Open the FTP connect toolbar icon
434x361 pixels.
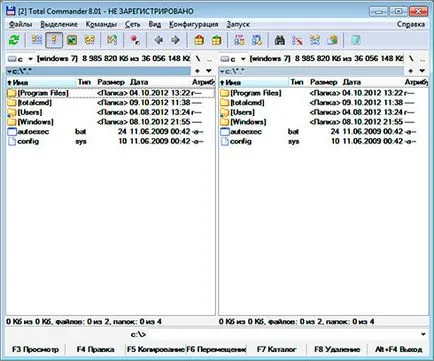239,40
